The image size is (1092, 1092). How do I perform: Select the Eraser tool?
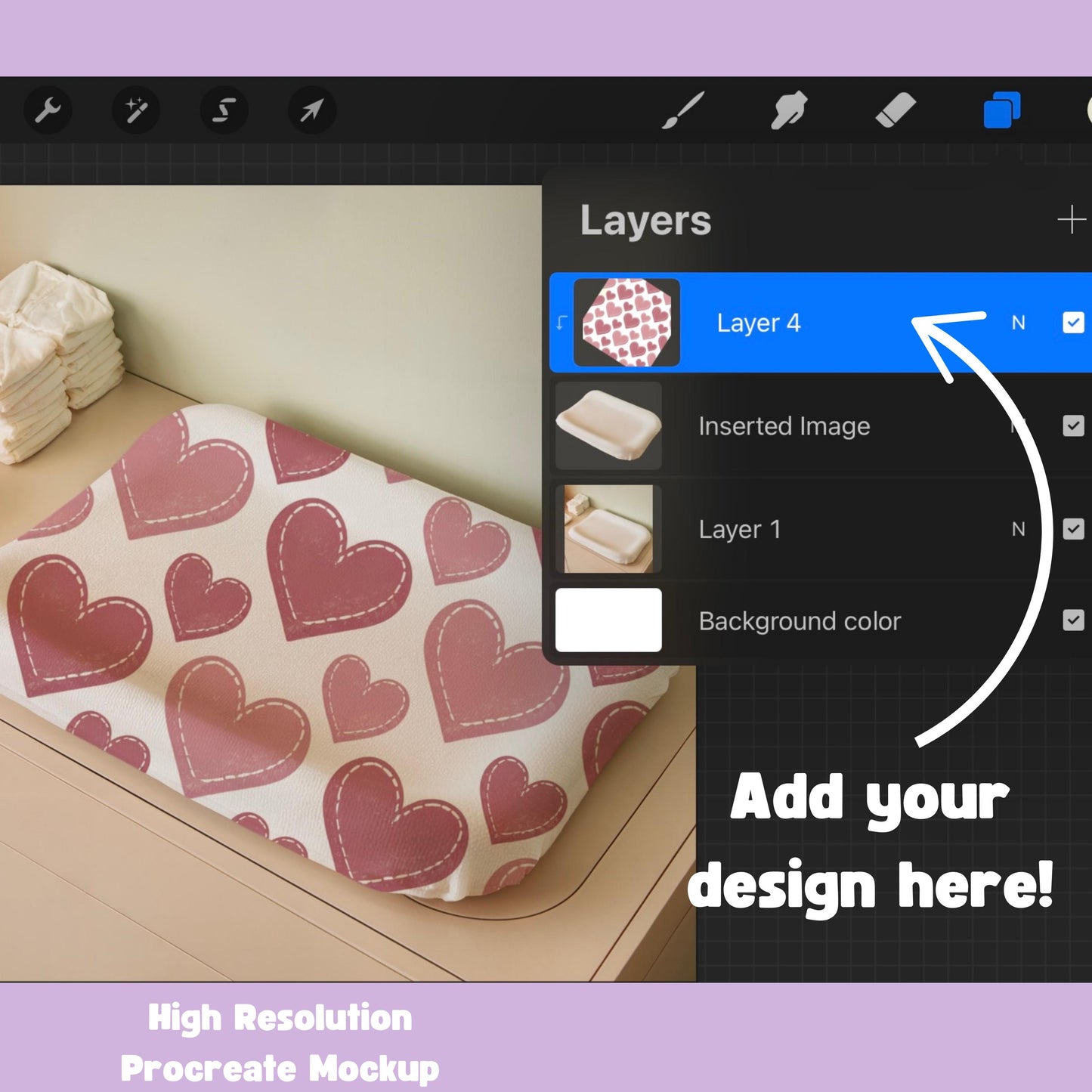coord(895,110)
